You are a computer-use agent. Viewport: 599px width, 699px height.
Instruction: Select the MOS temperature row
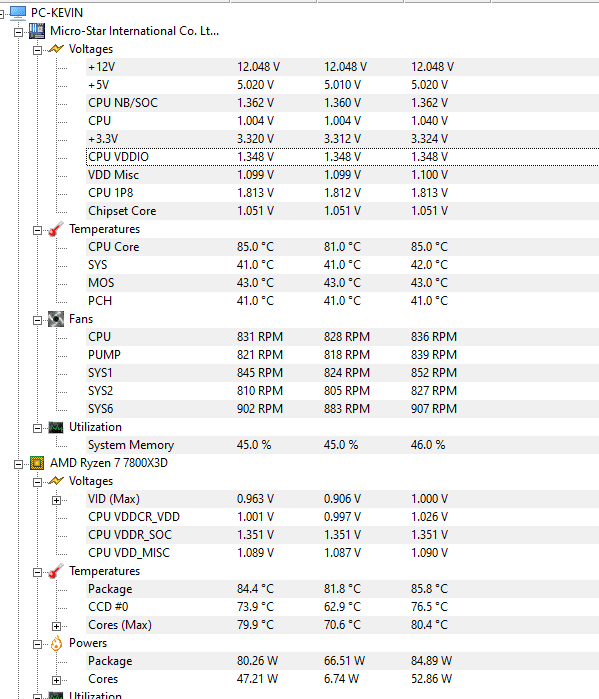tap(342, 283)
